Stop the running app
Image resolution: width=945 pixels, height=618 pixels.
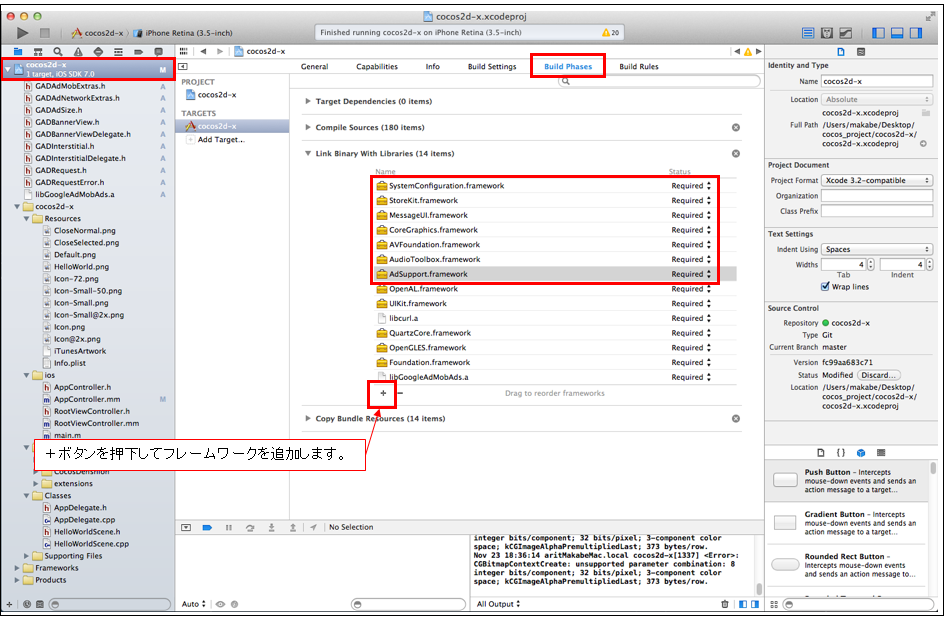(45, 33)
